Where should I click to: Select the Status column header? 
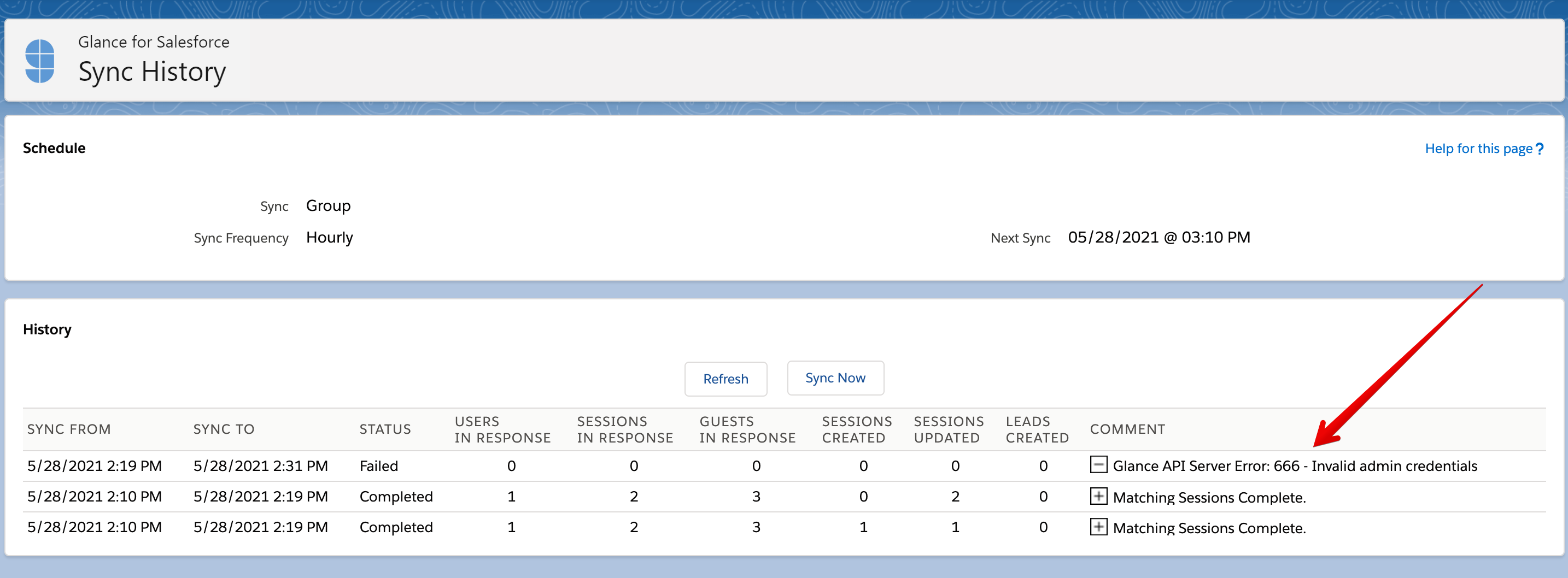[x=385, y=429]
